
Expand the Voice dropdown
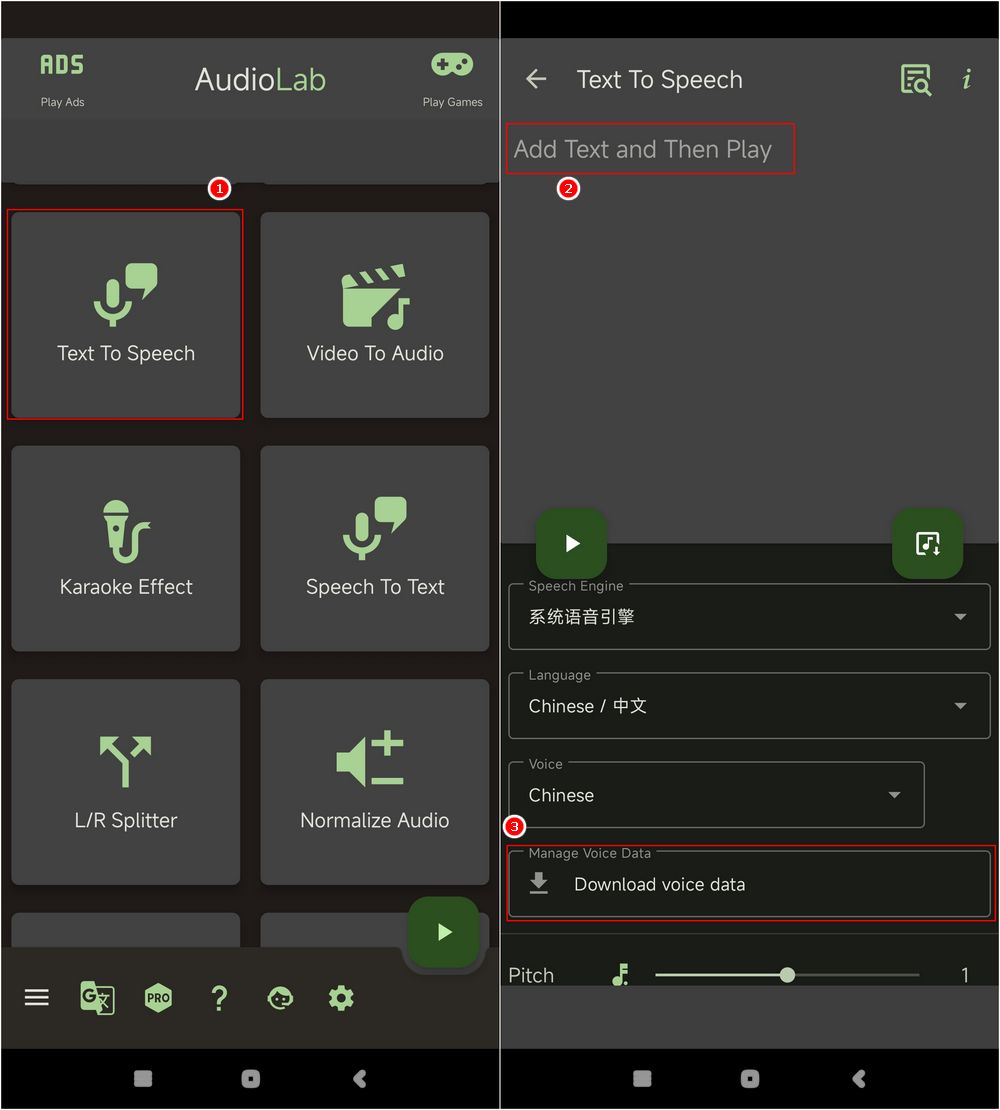click(x=716, y=795)
